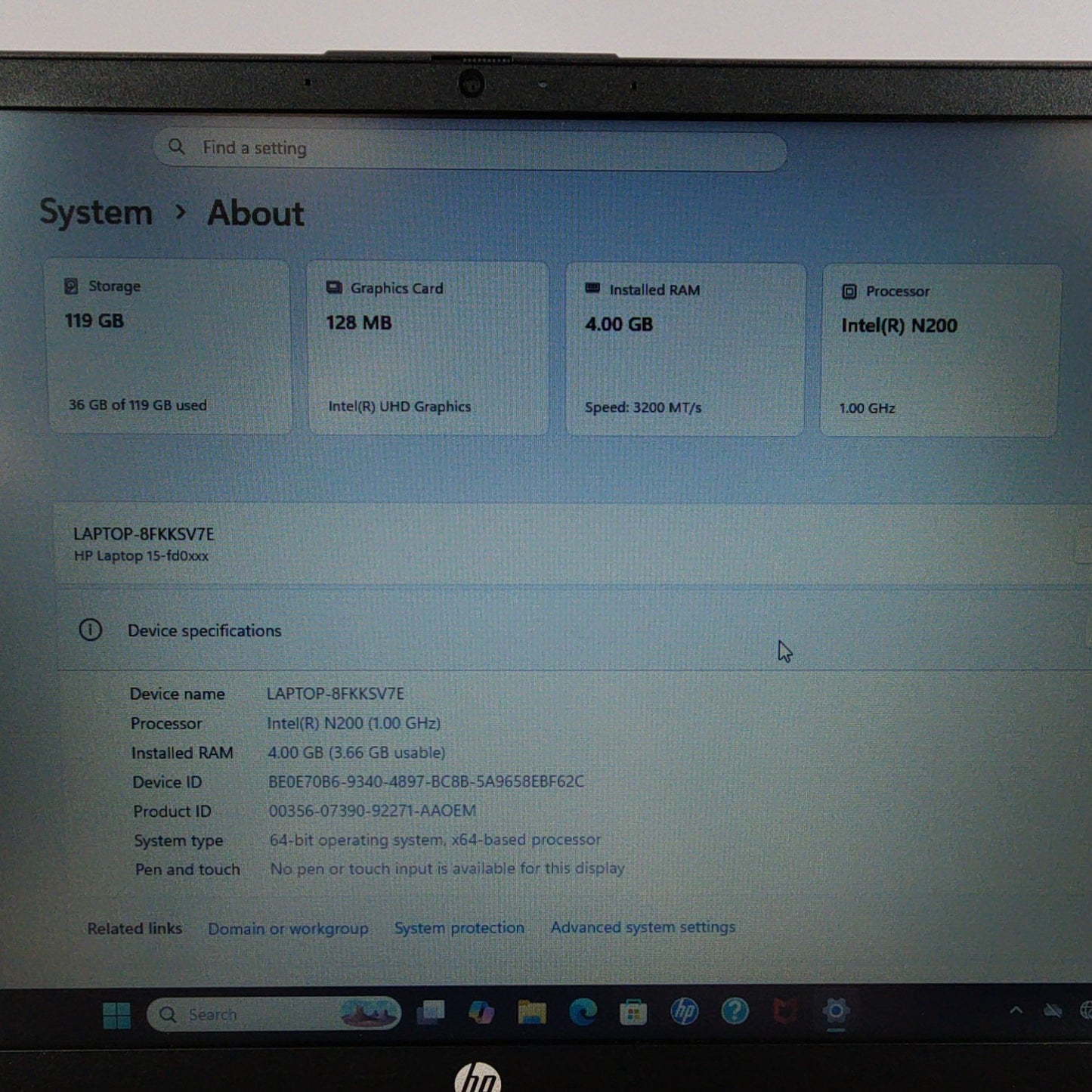The width and height of the screenshot is (1092, 1092).
Task: Open File Explorer folder icon
Action: point(531,1012)
